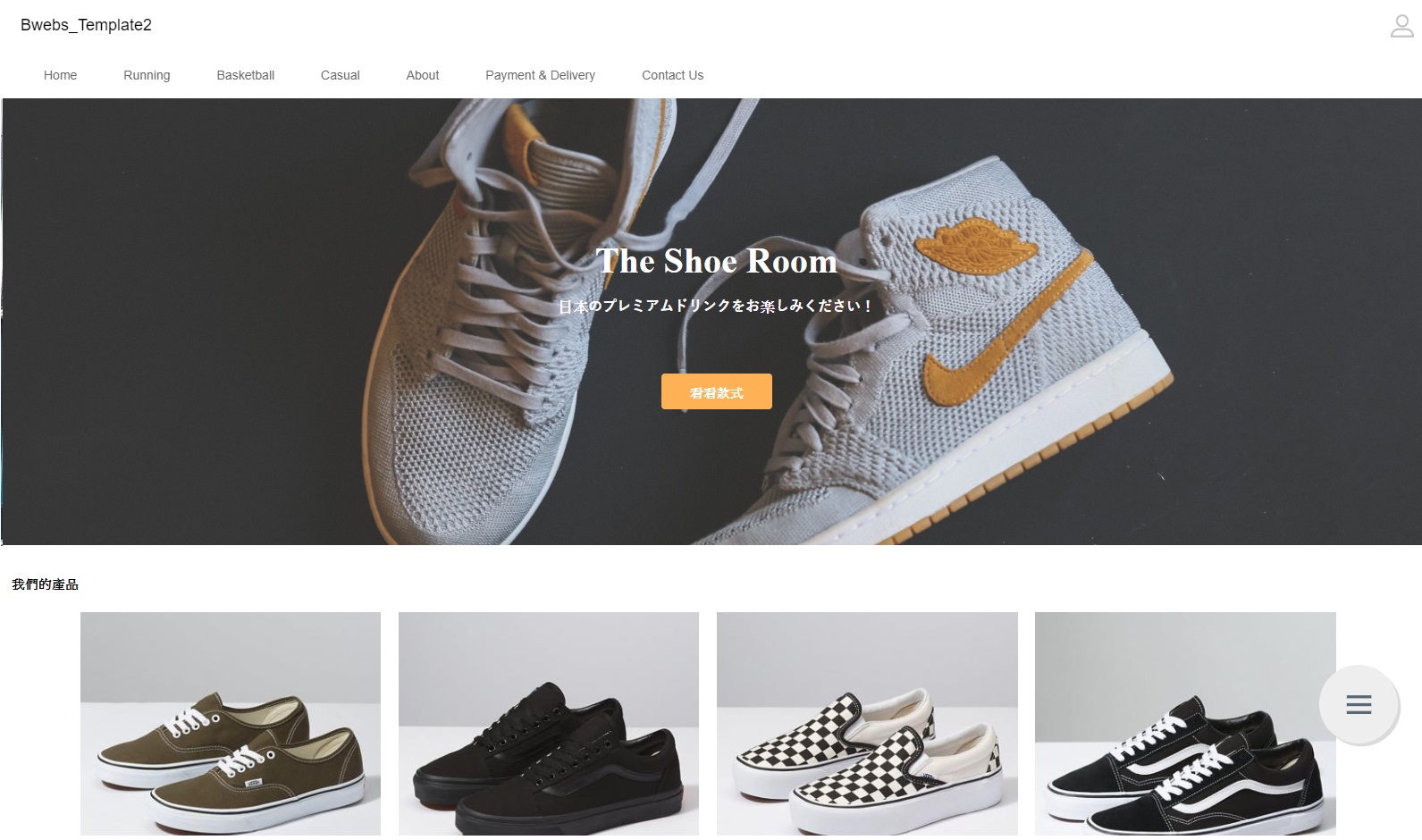Click the hero banner sneaker photo
This screenshot has width=1422, height=840.
point(711,322)
